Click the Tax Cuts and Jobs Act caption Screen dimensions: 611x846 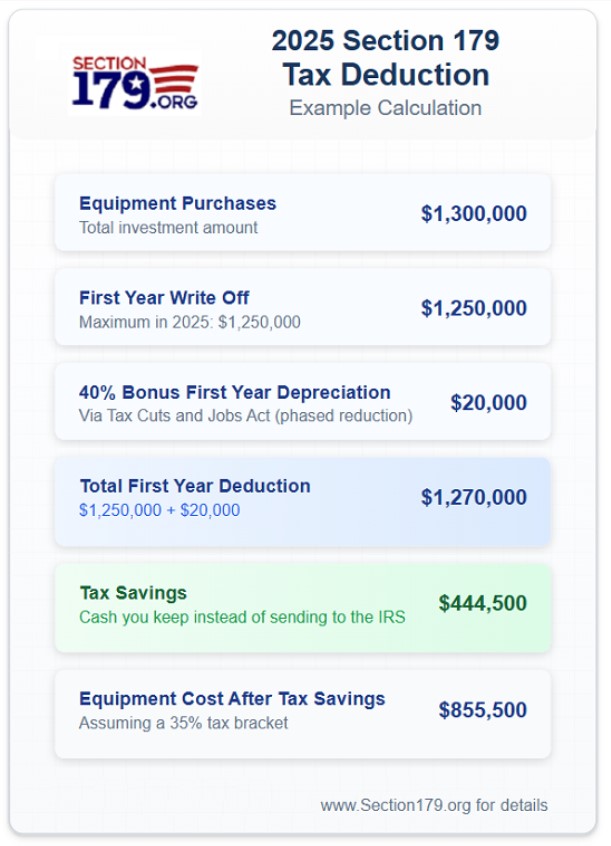point(245,416)
